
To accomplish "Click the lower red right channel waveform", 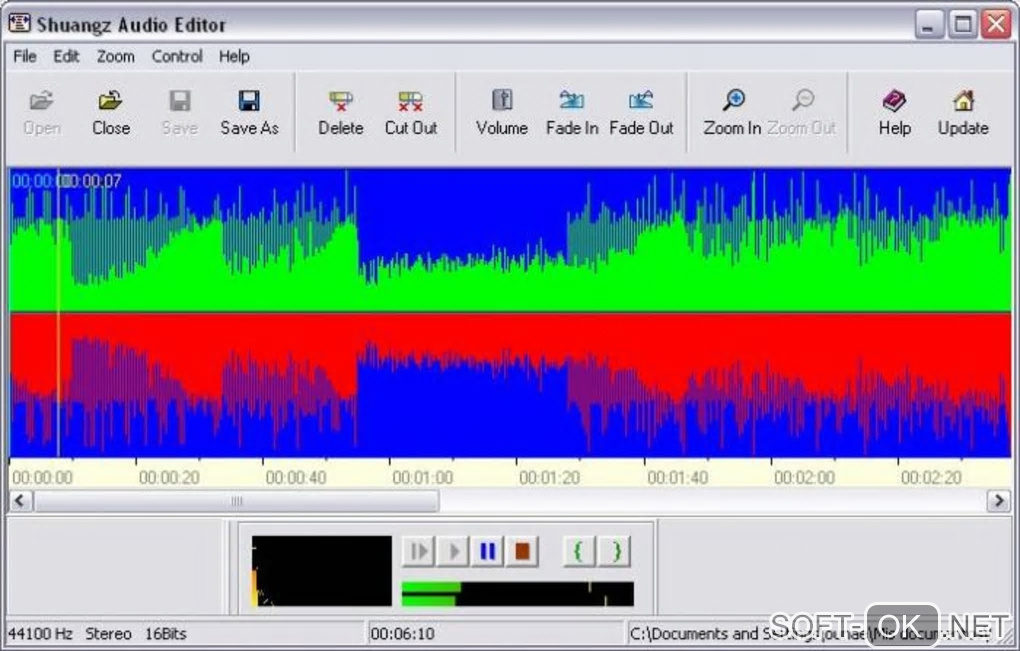I will [x=510, y=385].
